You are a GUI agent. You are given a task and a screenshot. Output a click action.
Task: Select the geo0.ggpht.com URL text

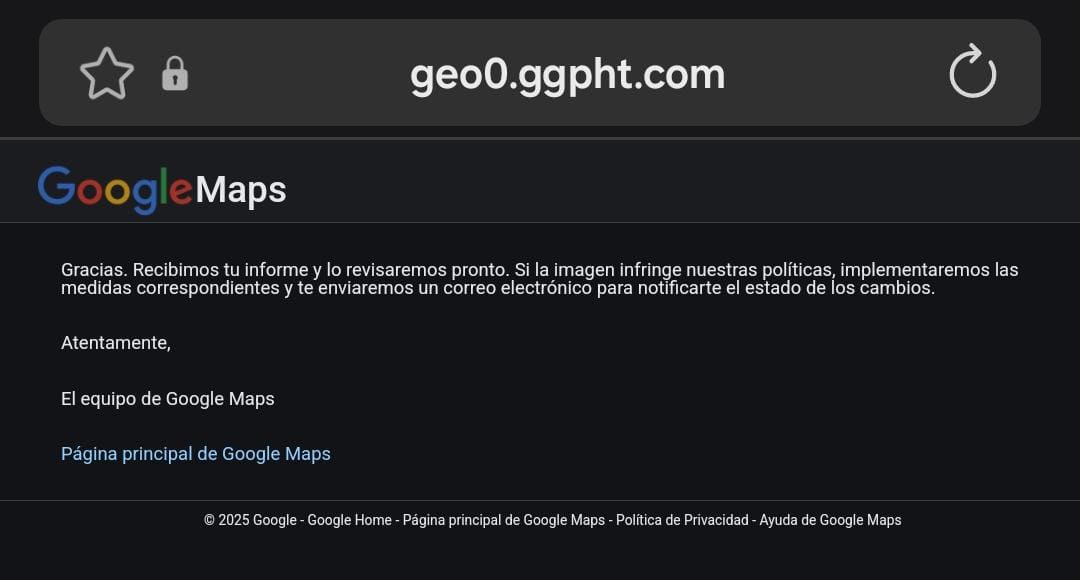pos(567,74)
